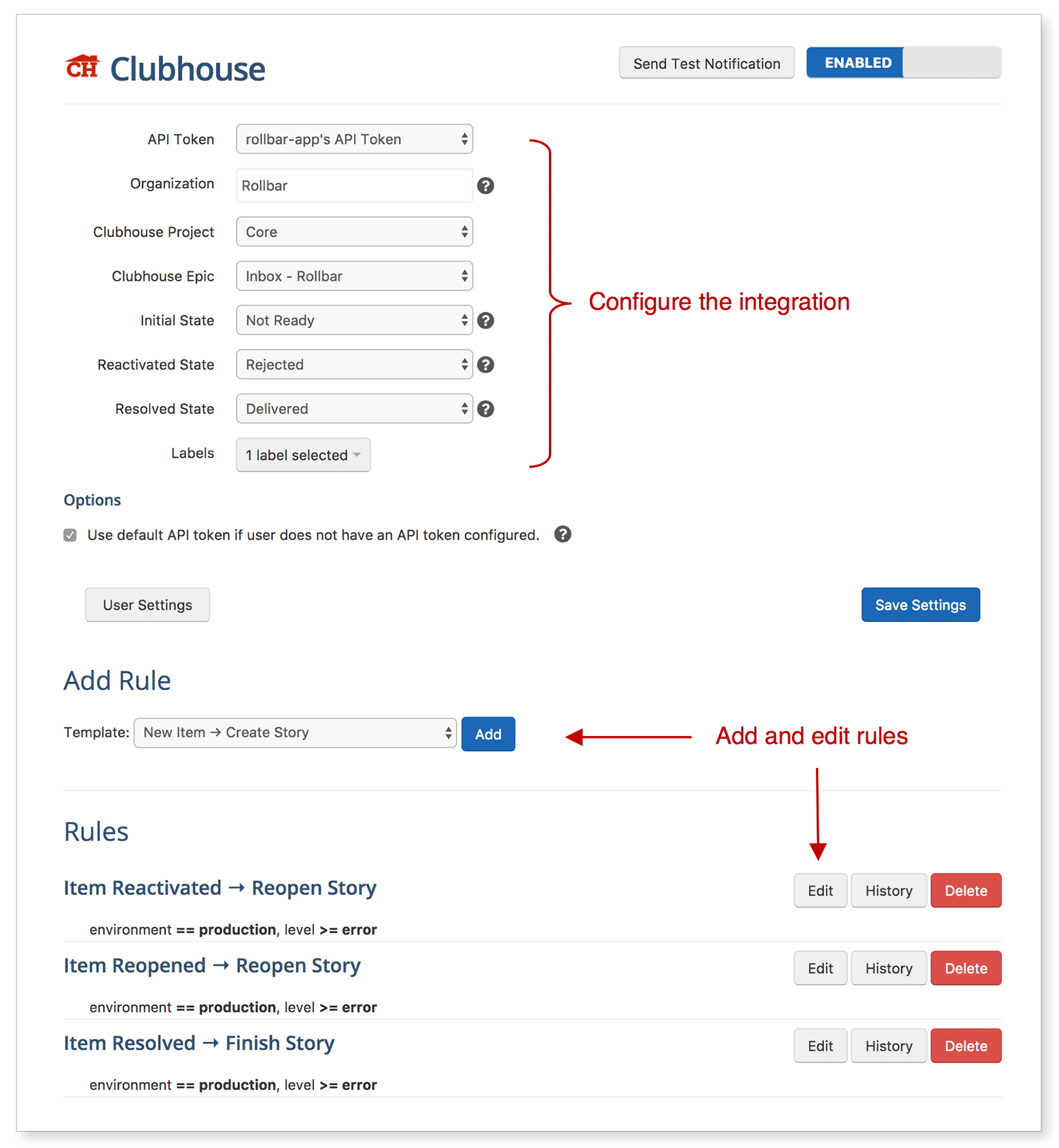
Task: Click the API Token field label
Action: (181, 139)
